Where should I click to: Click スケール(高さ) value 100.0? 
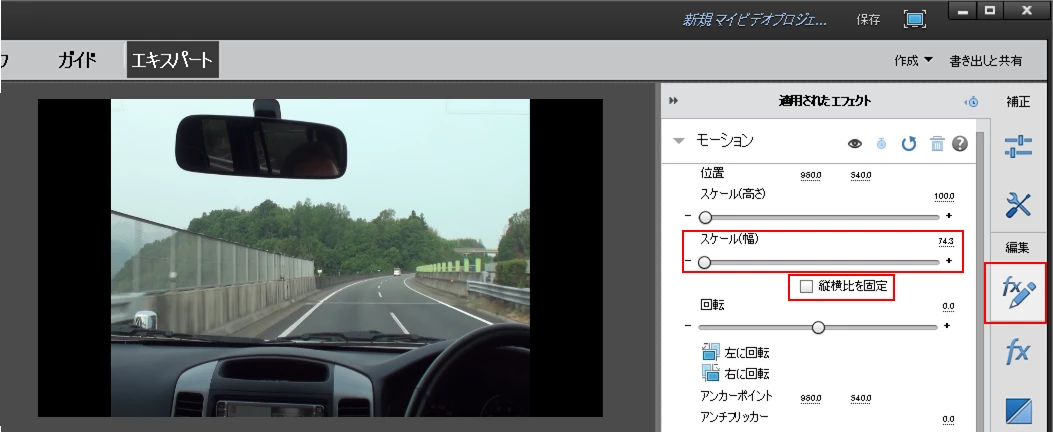tap(944, 197)
